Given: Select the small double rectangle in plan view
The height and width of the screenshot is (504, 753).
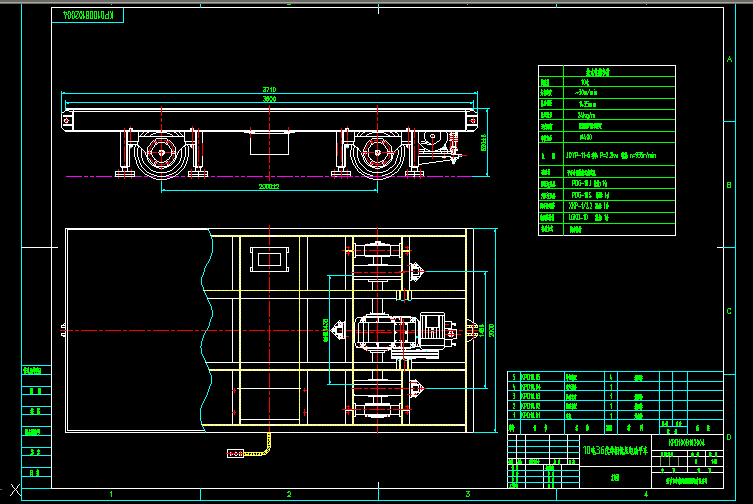Looking at the screenshot, I should pos(269,260).
